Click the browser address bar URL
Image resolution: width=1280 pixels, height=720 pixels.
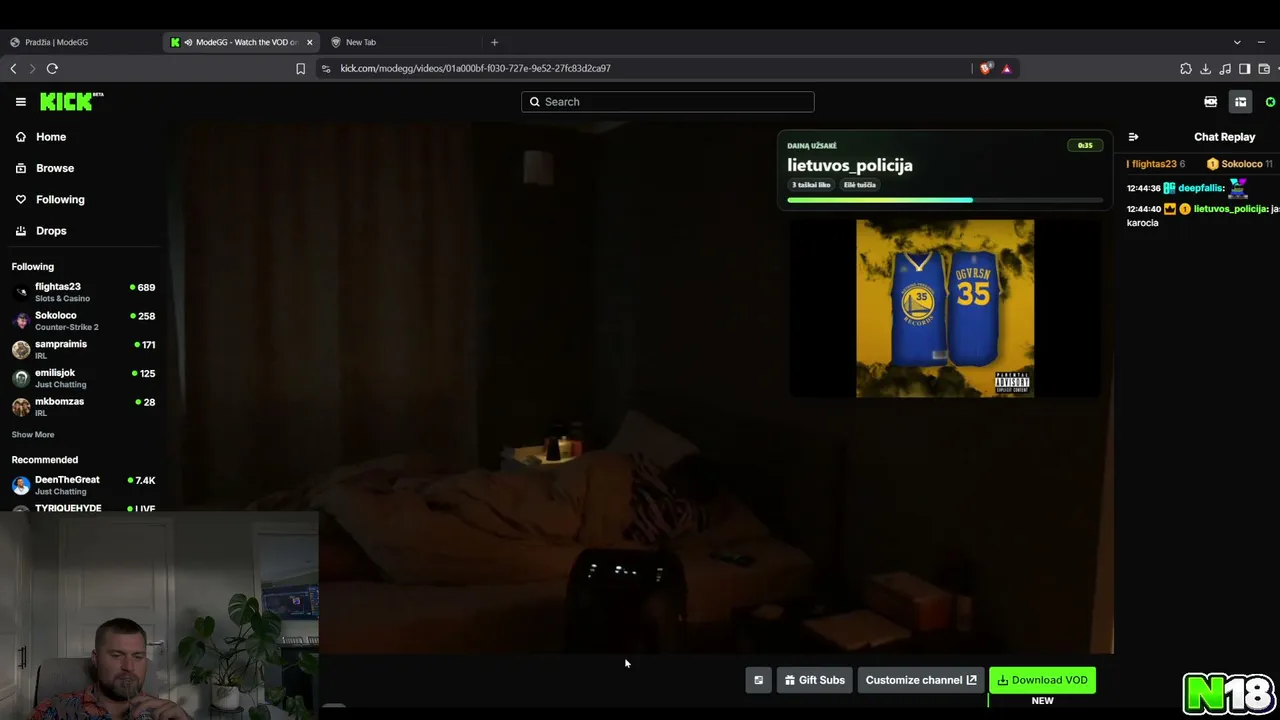tap(475, 68)
